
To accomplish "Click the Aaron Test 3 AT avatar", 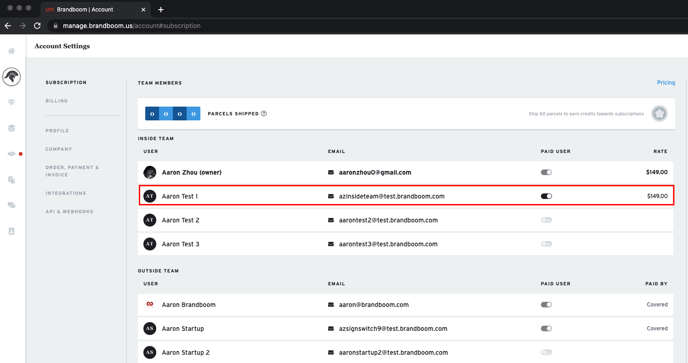I will point(150,244).
